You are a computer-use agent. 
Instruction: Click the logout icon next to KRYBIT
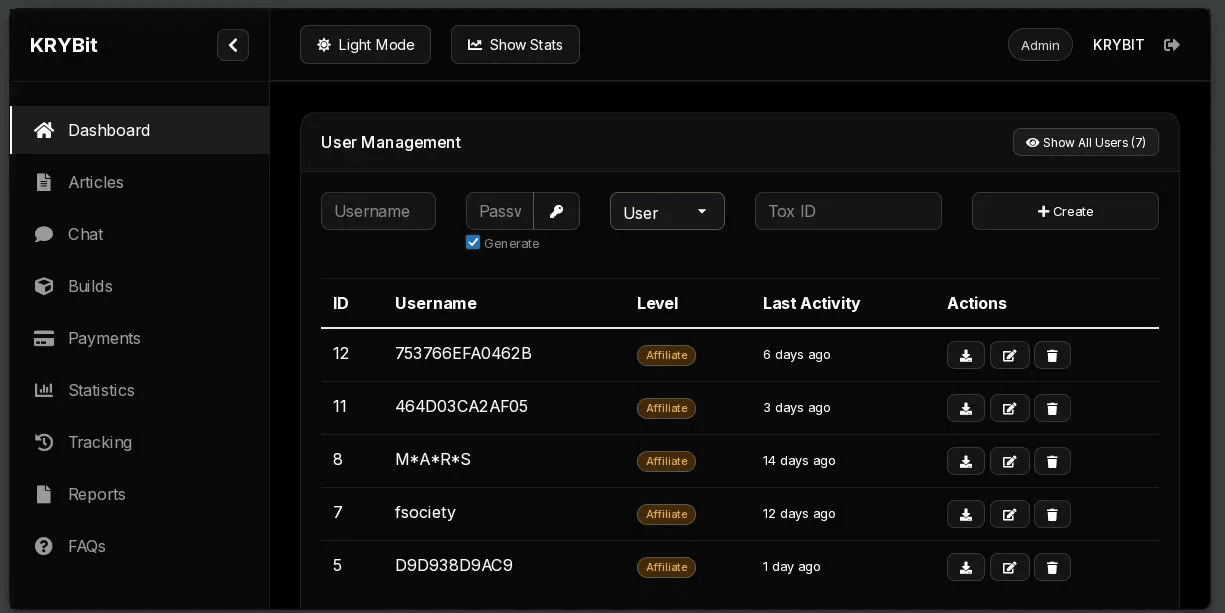click(1171, 44)
